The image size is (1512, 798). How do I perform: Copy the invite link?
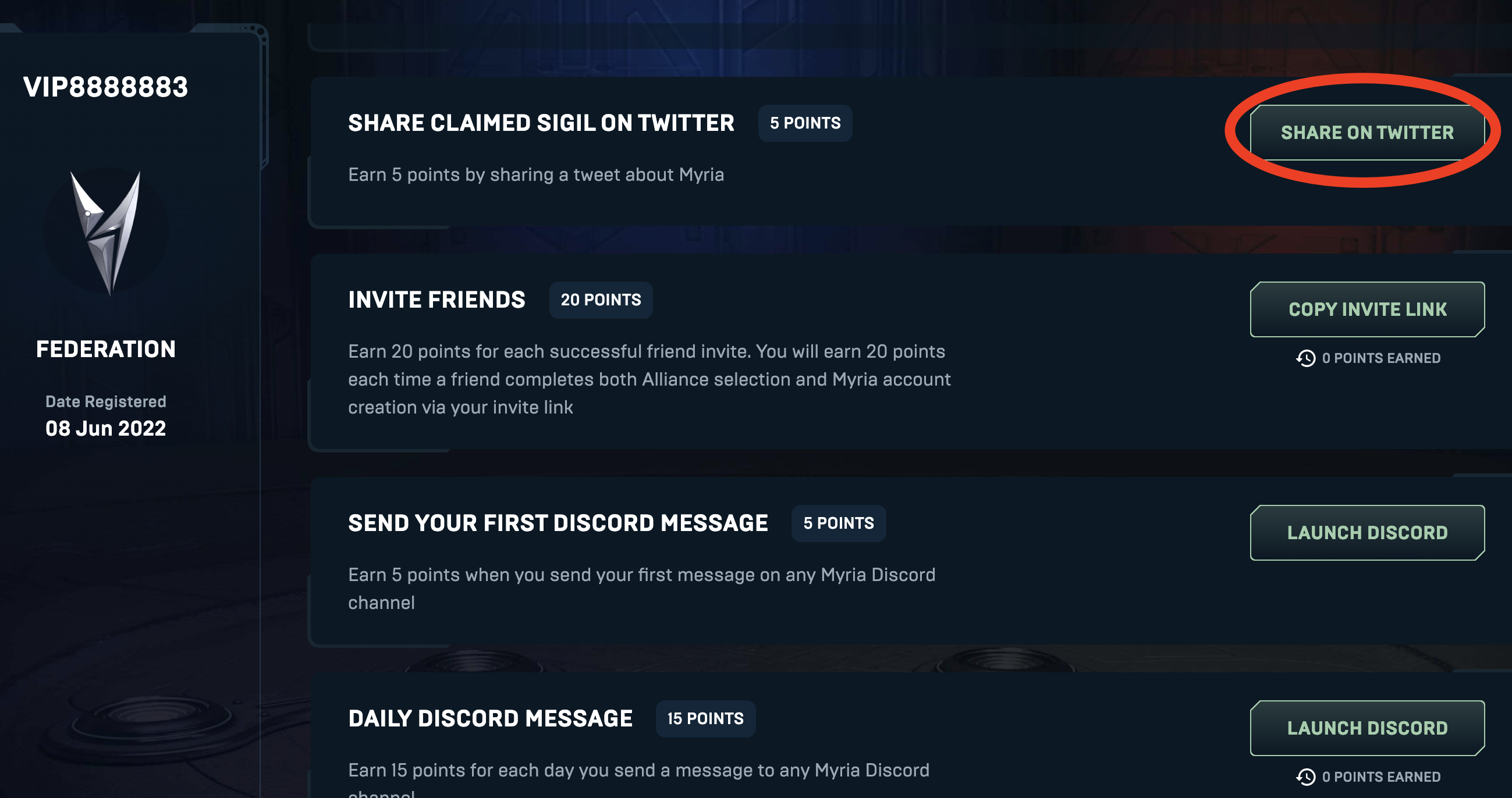(1367, 309)
